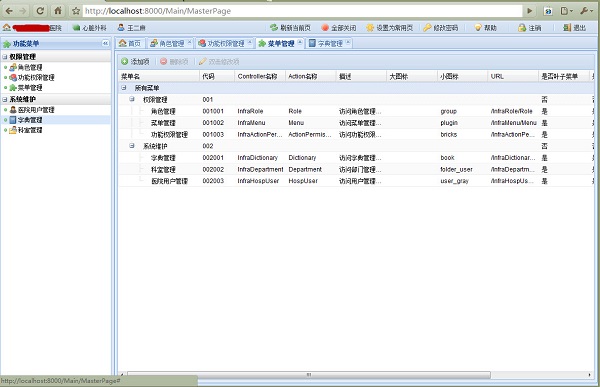Collapse the 系统维护 row in grid

pyautogui.click(x=132, y=146)
